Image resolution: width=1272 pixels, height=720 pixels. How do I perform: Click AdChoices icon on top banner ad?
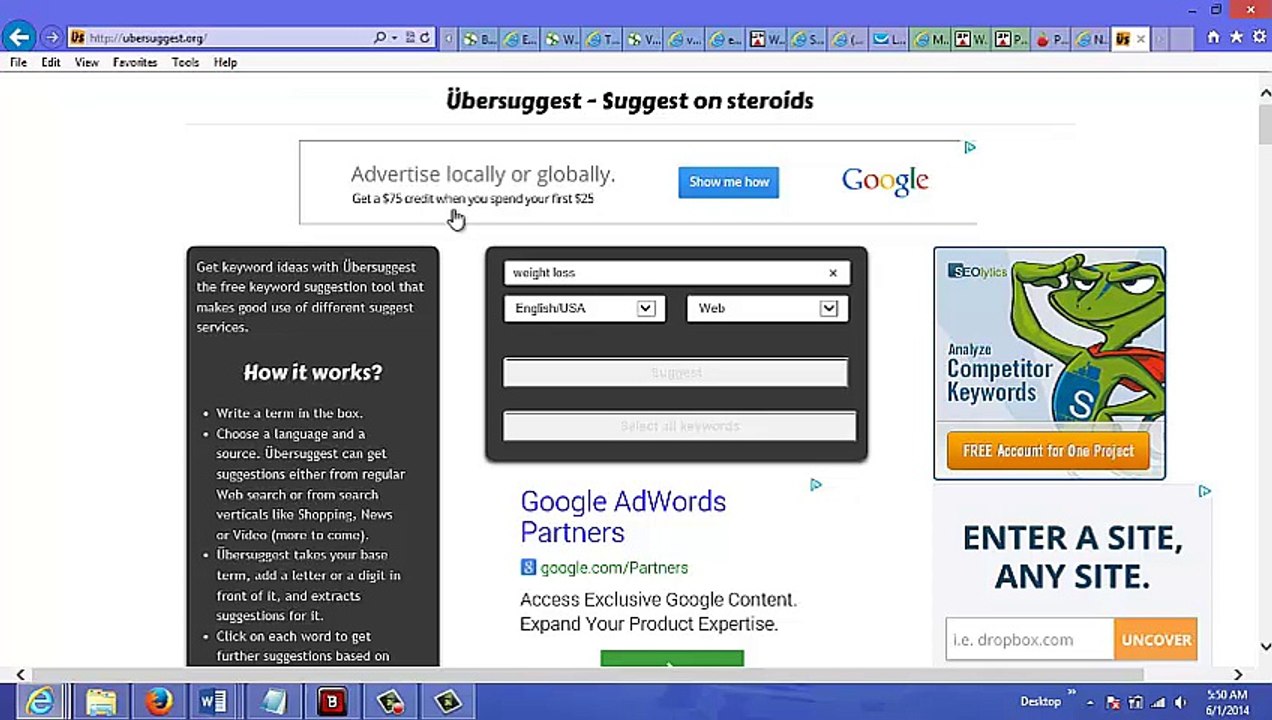[969, 147]
